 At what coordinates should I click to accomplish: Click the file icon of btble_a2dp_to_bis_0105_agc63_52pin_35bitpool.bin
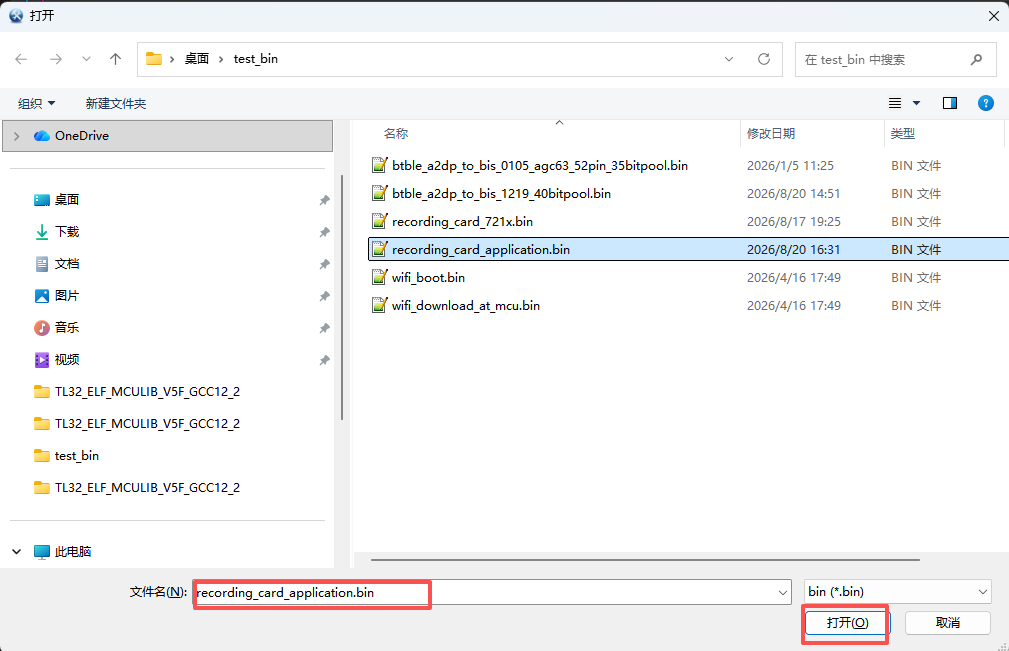click(x=380, y=165)
